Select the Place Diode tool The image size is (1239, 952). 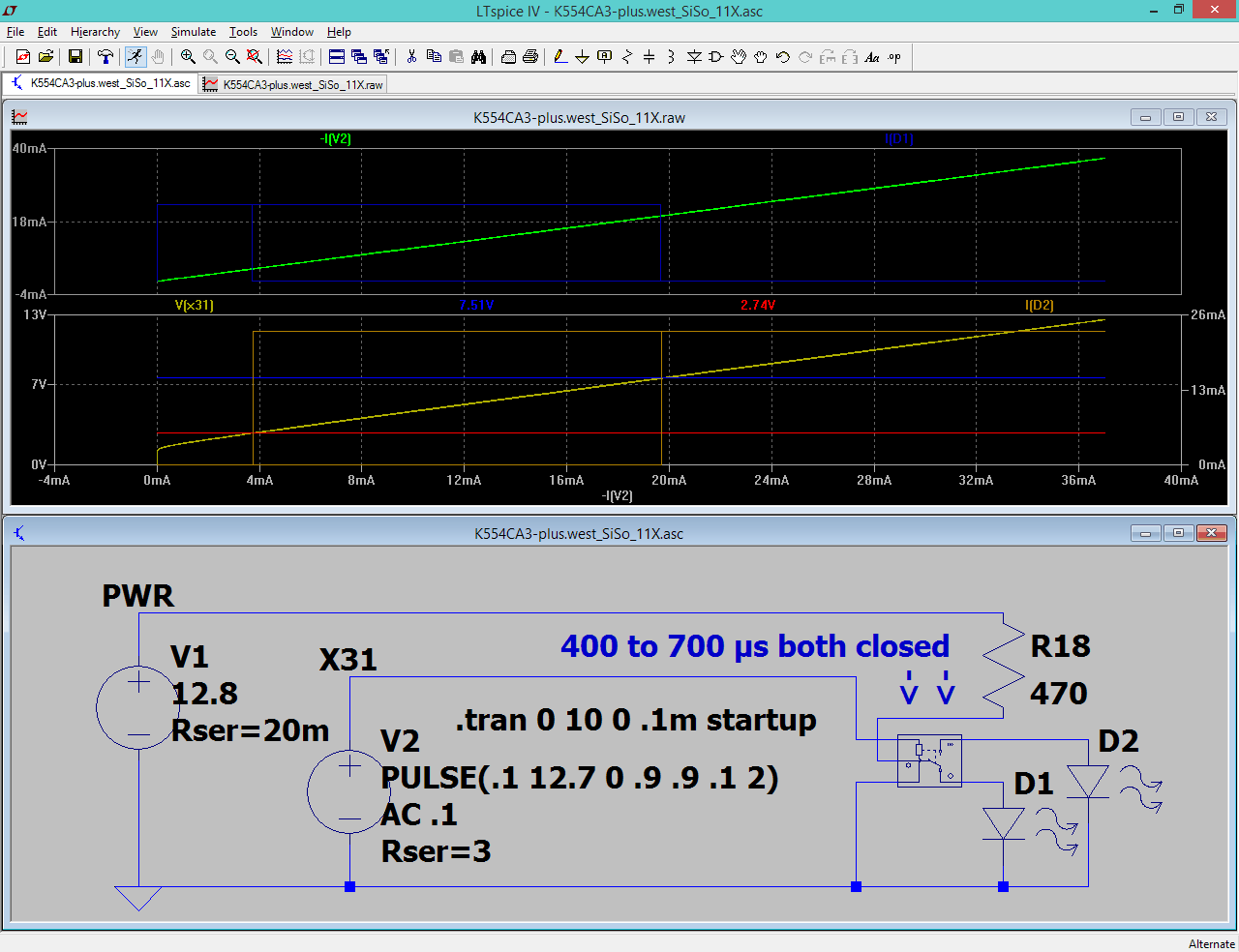click(694, 57)
